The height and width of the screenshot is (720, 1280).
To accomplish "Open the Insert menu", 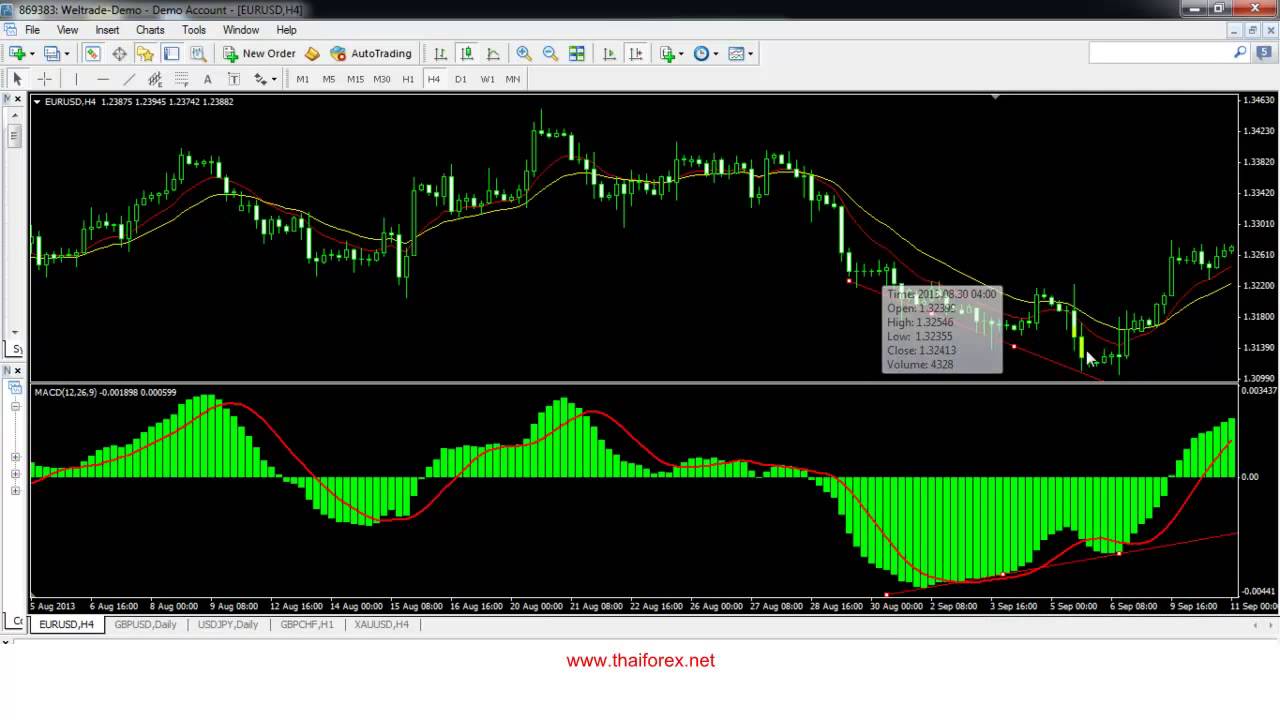I will [107, 30].
